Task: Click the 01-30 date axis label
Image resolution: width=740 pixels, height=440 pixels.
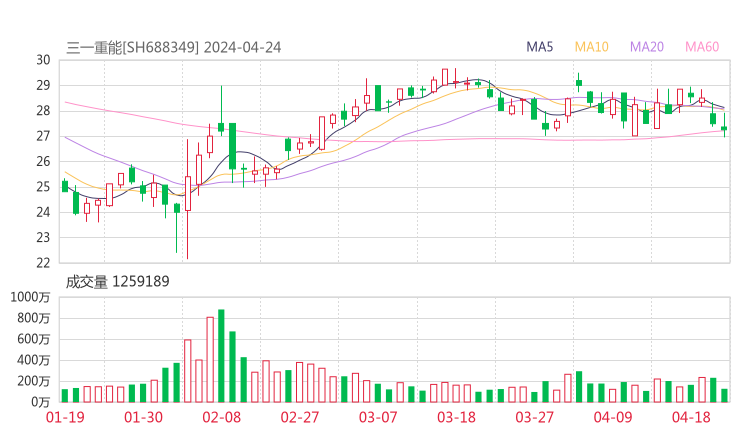Action: pyautogui.click(x=143, y=417)
